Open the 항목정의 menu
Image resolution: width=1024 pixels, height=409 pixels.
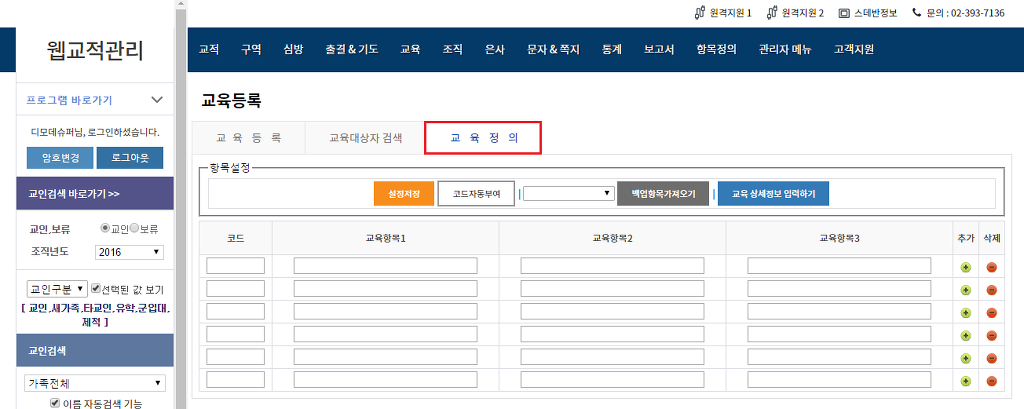click(x=716, y=49)
